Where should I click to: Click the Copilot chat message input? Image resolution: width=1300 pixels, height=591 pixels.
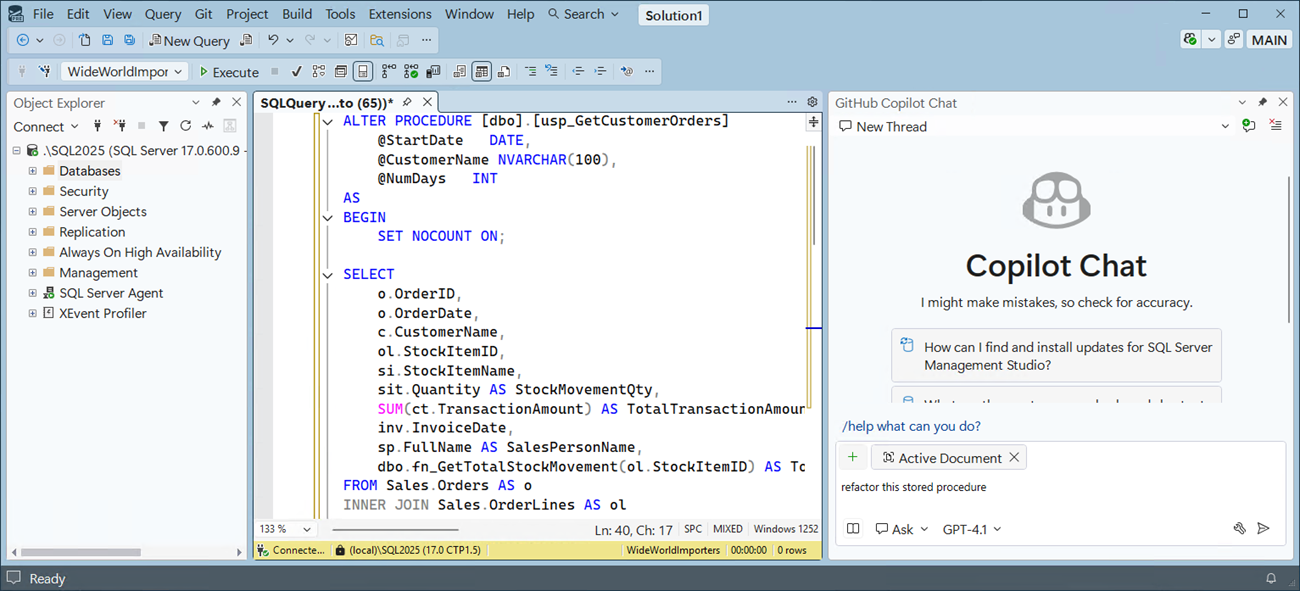(x=1060, y=488)
